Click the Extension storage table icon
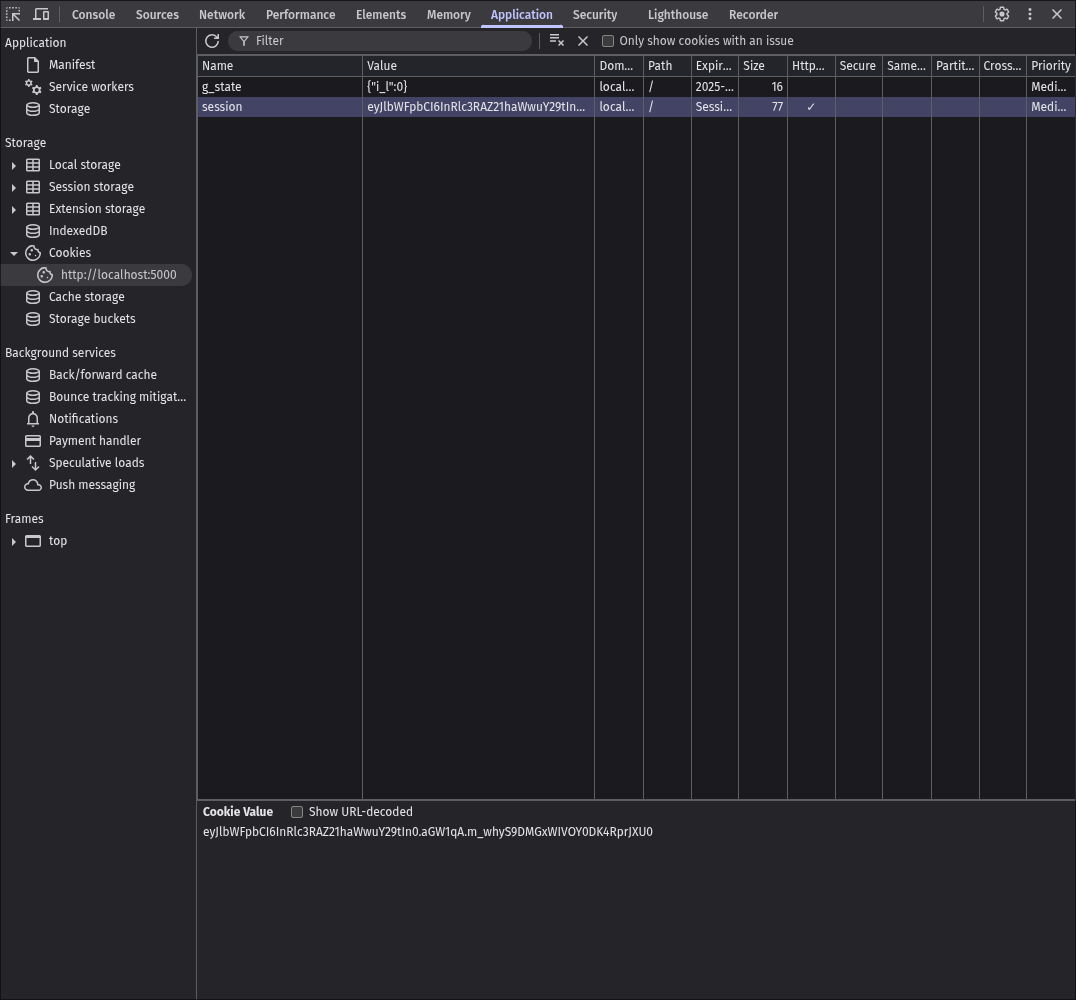 [33, 209]
